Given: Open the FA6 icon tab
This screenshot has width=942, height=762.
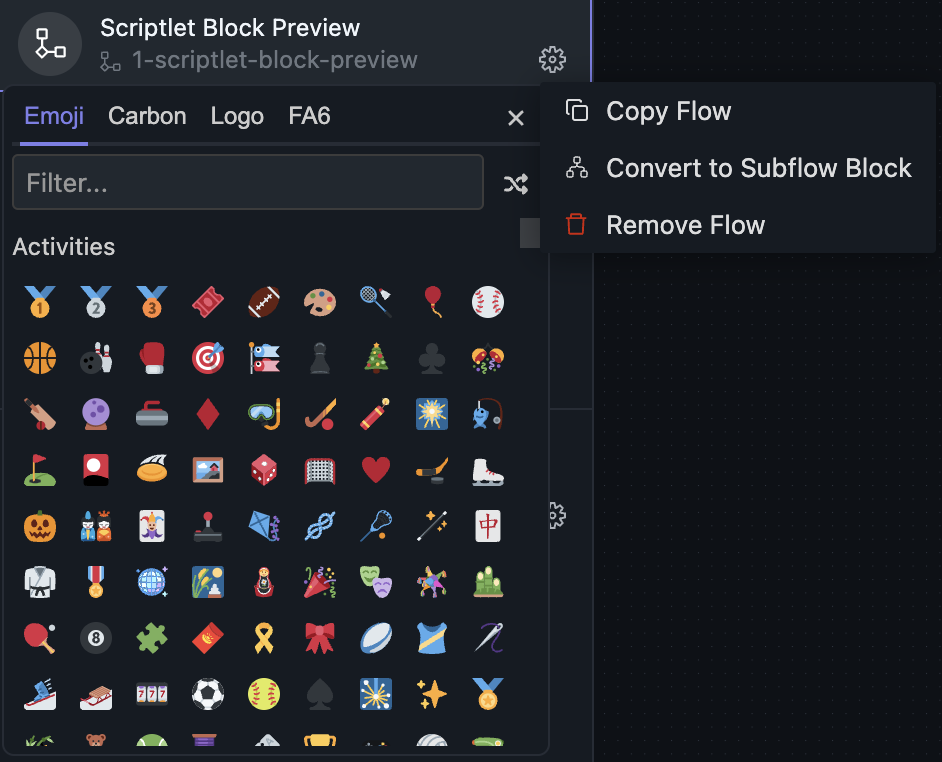Looking at the screenshot, I should tap(309, 116).
